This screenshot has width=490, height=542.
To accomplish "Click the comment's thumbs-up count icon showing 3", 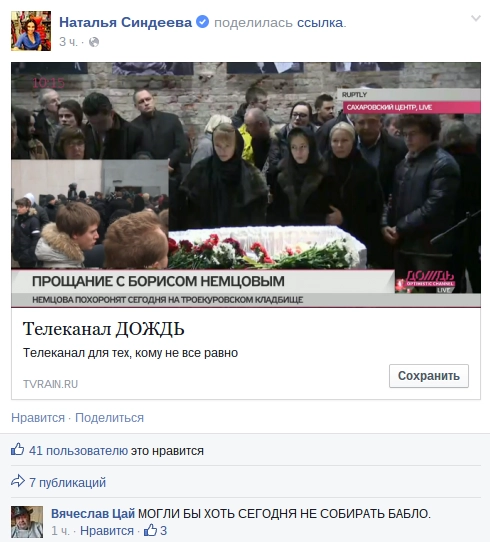I will 155,530.
